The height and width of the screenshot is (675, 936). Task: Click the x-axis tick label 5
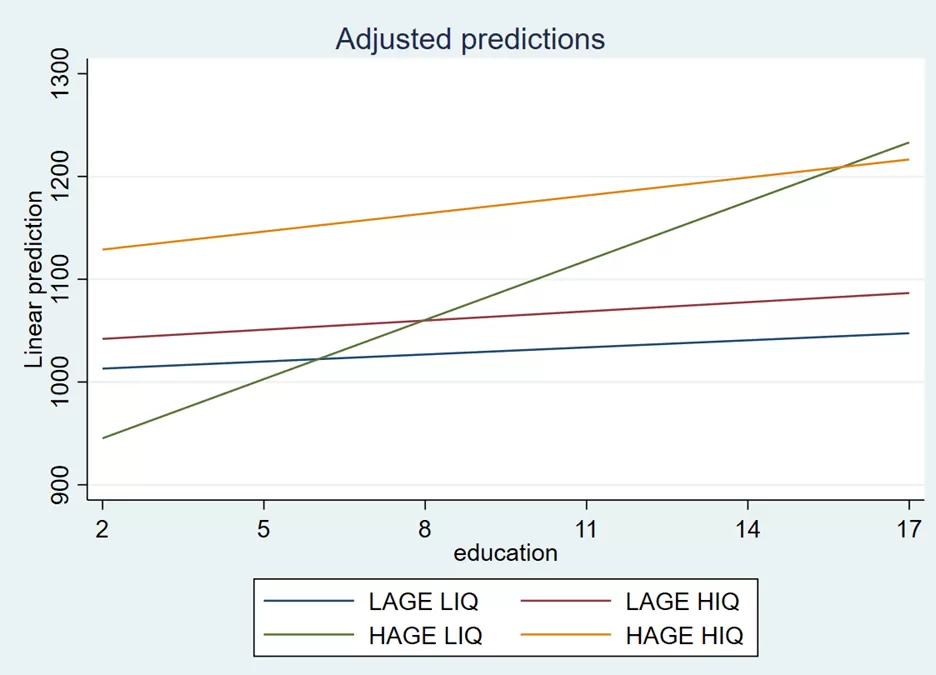pos(263,529)
